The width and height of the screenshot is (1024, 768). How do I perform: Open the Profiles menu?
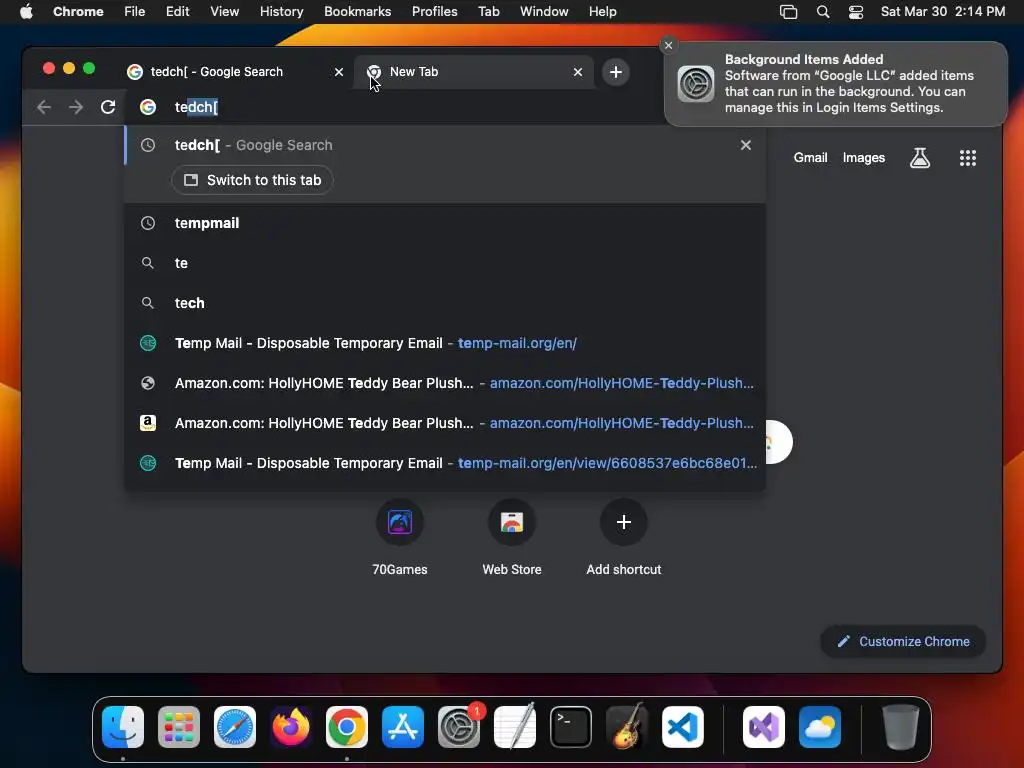434,12
